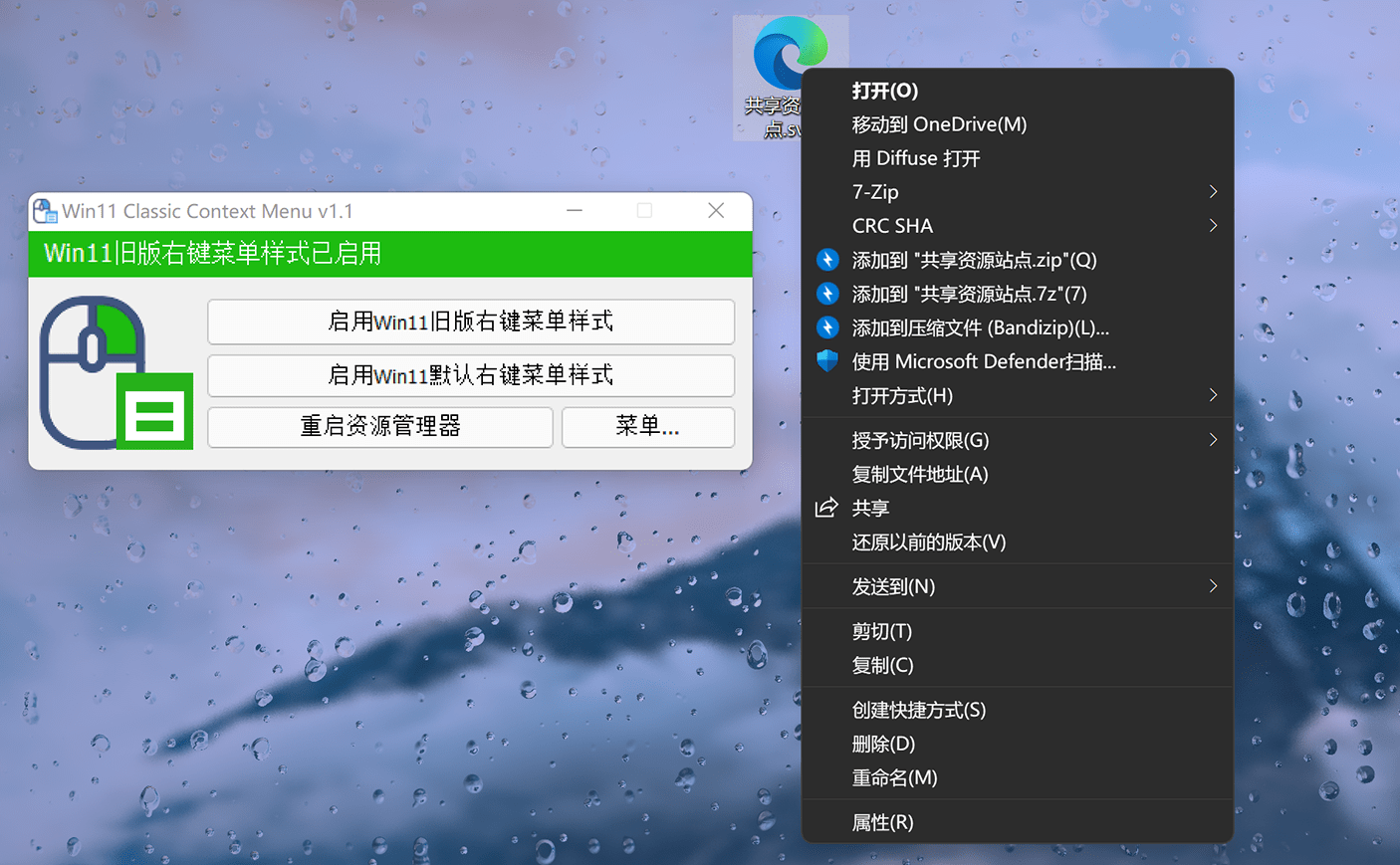Click the Microsoft Defender shield icon
The height and width of the screenshot is (865, 1400).
(827, 361)
